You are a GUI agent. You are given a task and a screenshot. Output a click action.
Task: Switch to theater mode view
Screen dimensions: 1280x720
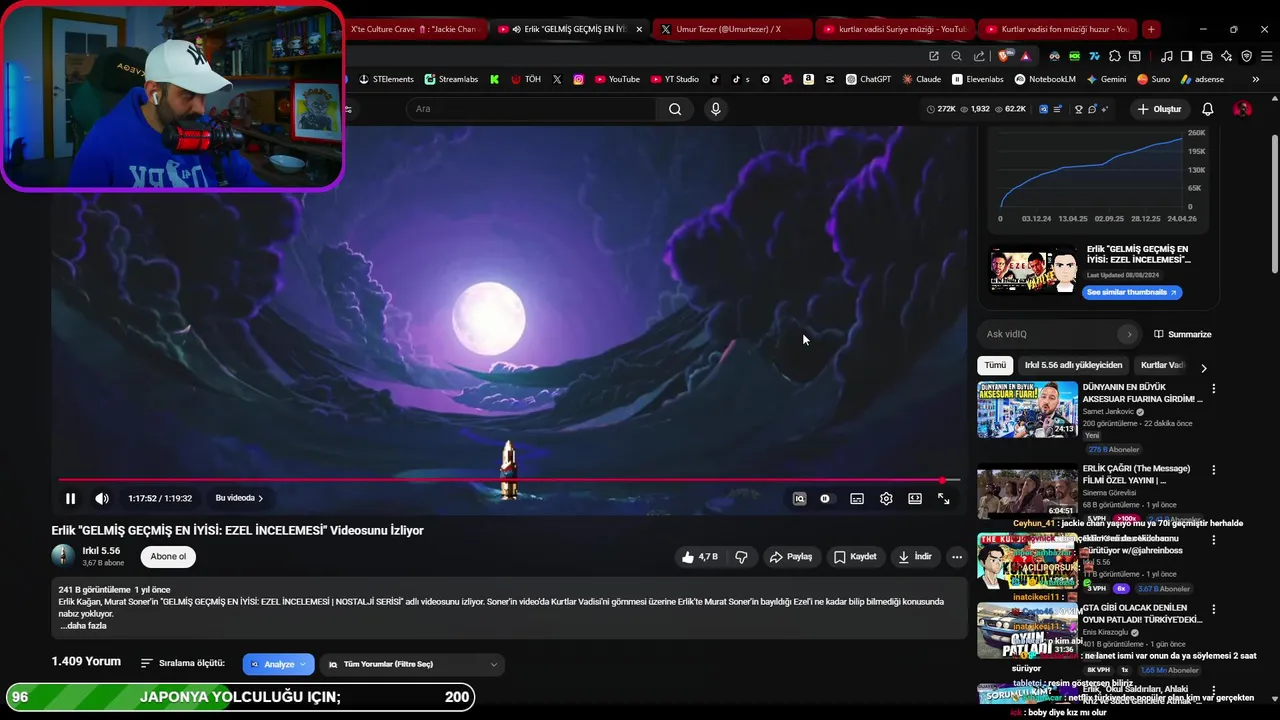tap(915, 498)
